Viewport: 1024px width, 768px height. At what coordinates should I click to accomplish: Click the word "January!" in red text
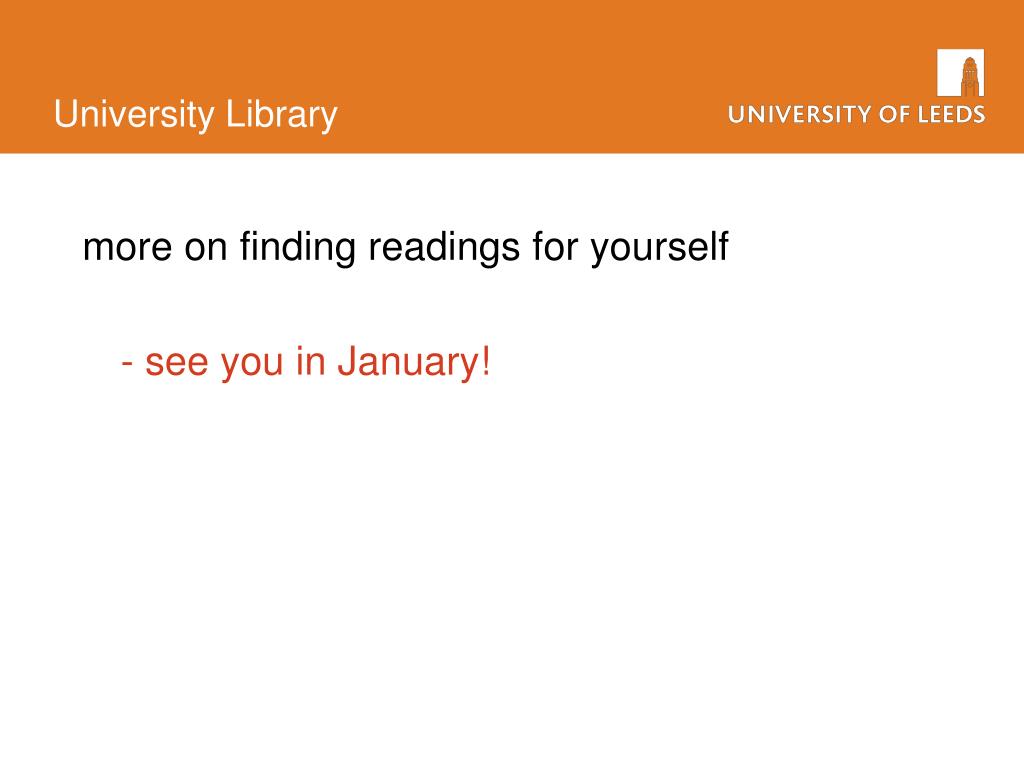414,362
